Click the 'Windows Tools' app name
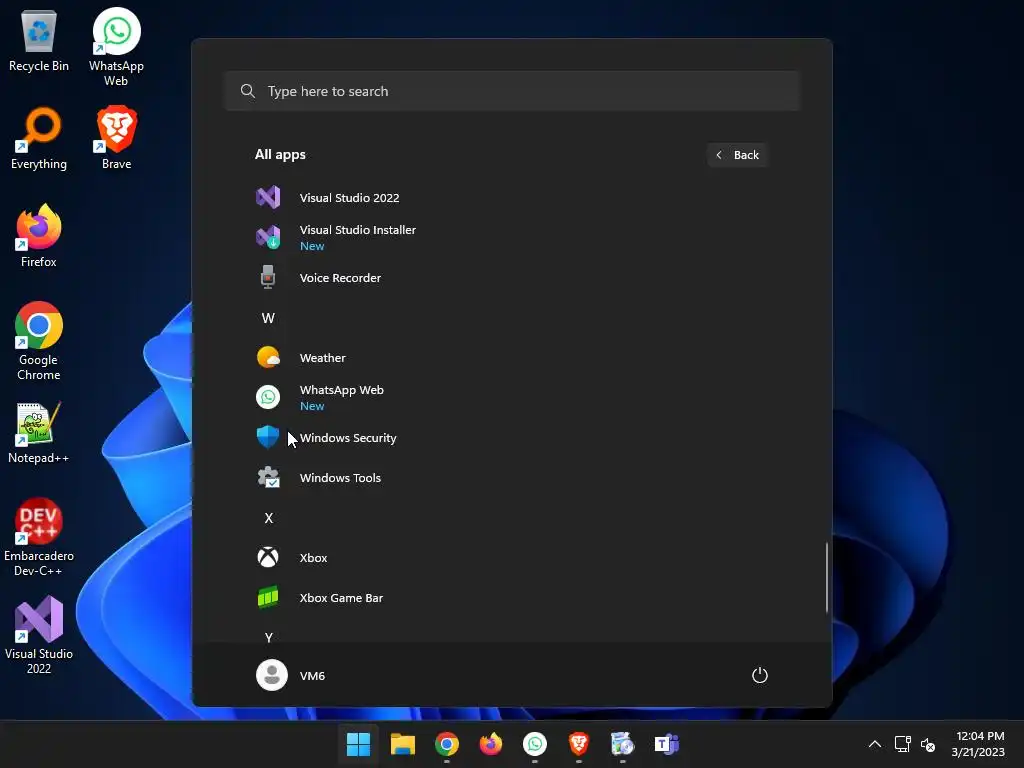 coord(340,477)
